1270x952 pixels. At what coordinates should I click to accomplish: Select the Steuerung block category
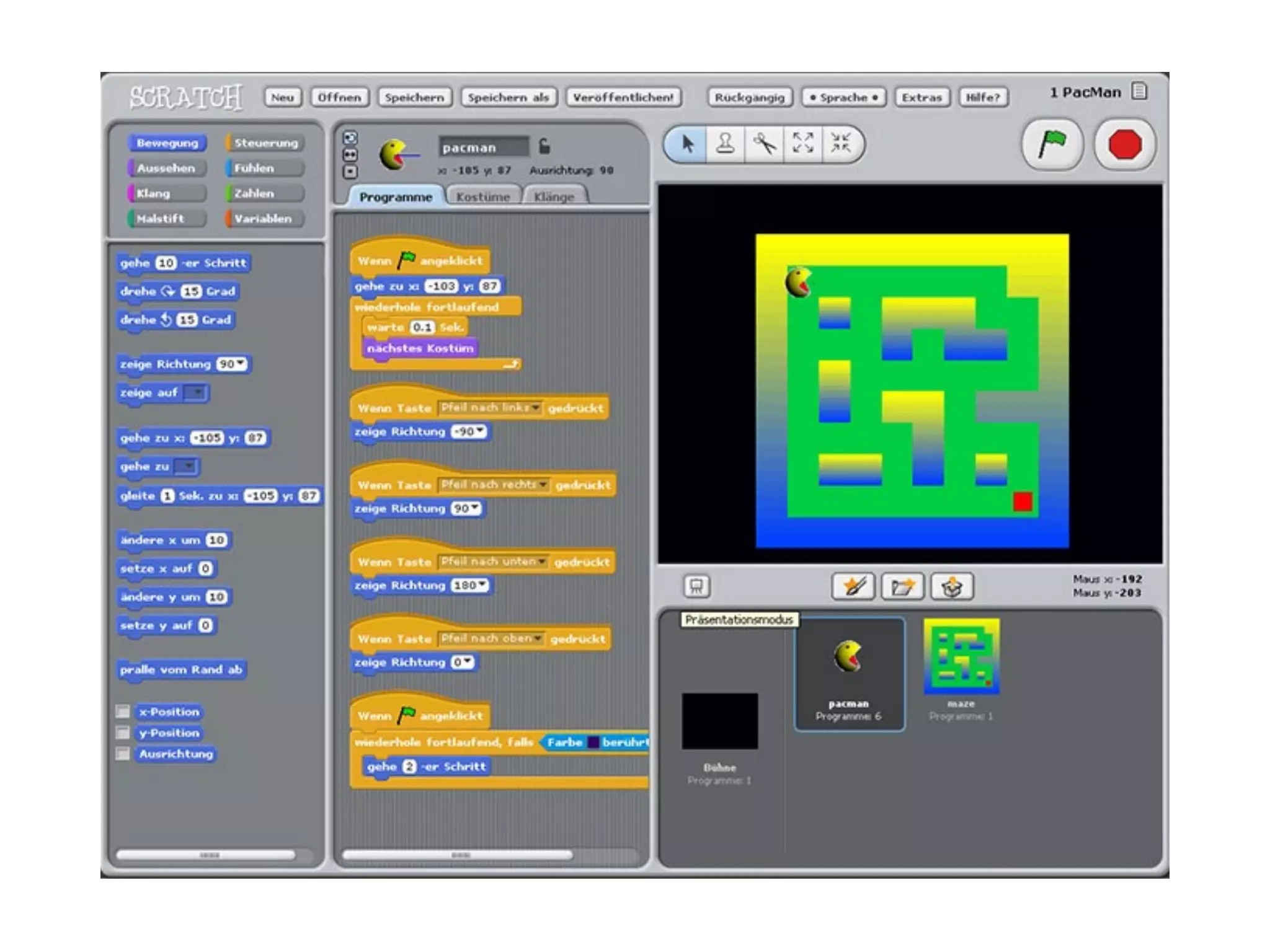pos(265,143)
